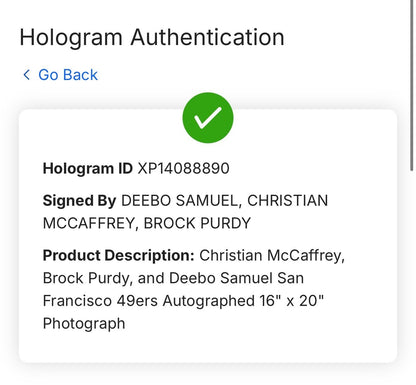Click Deebo Samuel San in description
Viewport: 416px width, 385px height.
coord(236,278)
